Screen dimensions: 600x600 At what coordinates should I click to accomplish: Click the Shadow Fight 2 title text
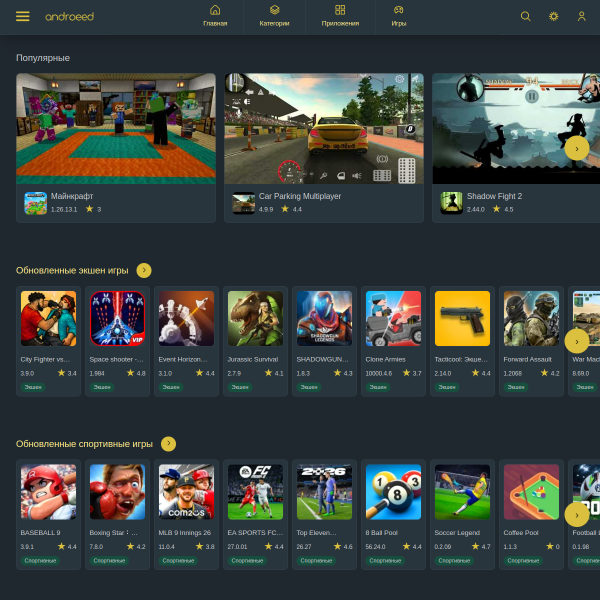494,196
